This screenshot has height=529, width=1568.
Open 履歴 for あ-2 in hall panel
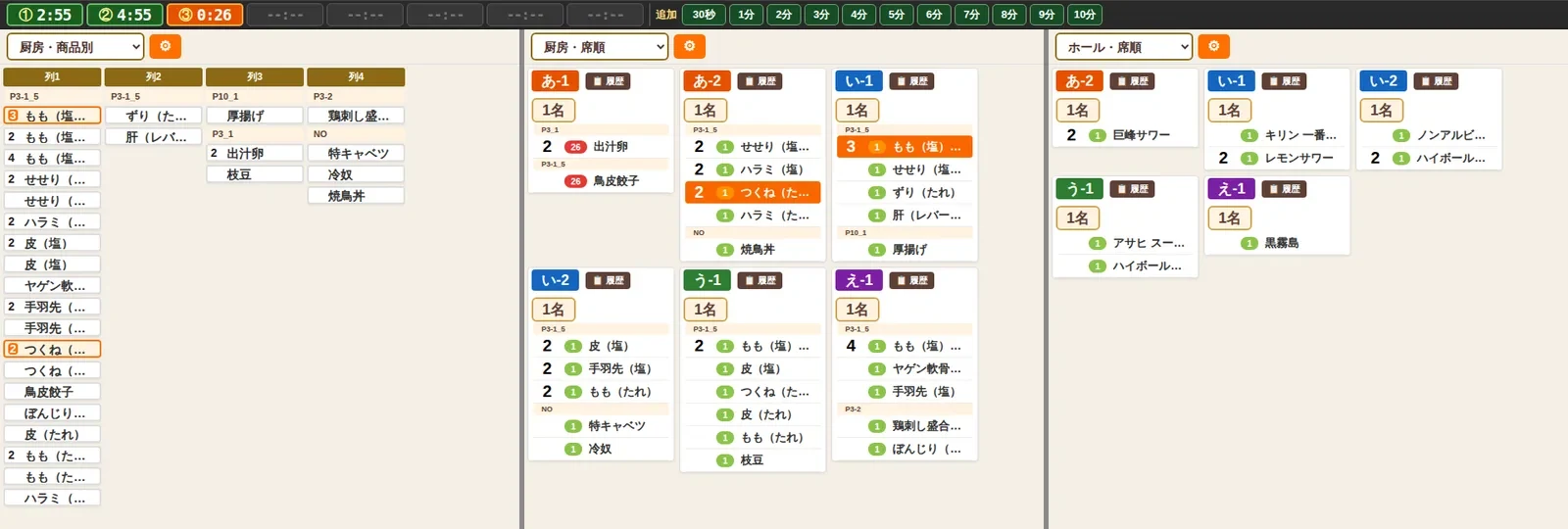(1132, 81)
